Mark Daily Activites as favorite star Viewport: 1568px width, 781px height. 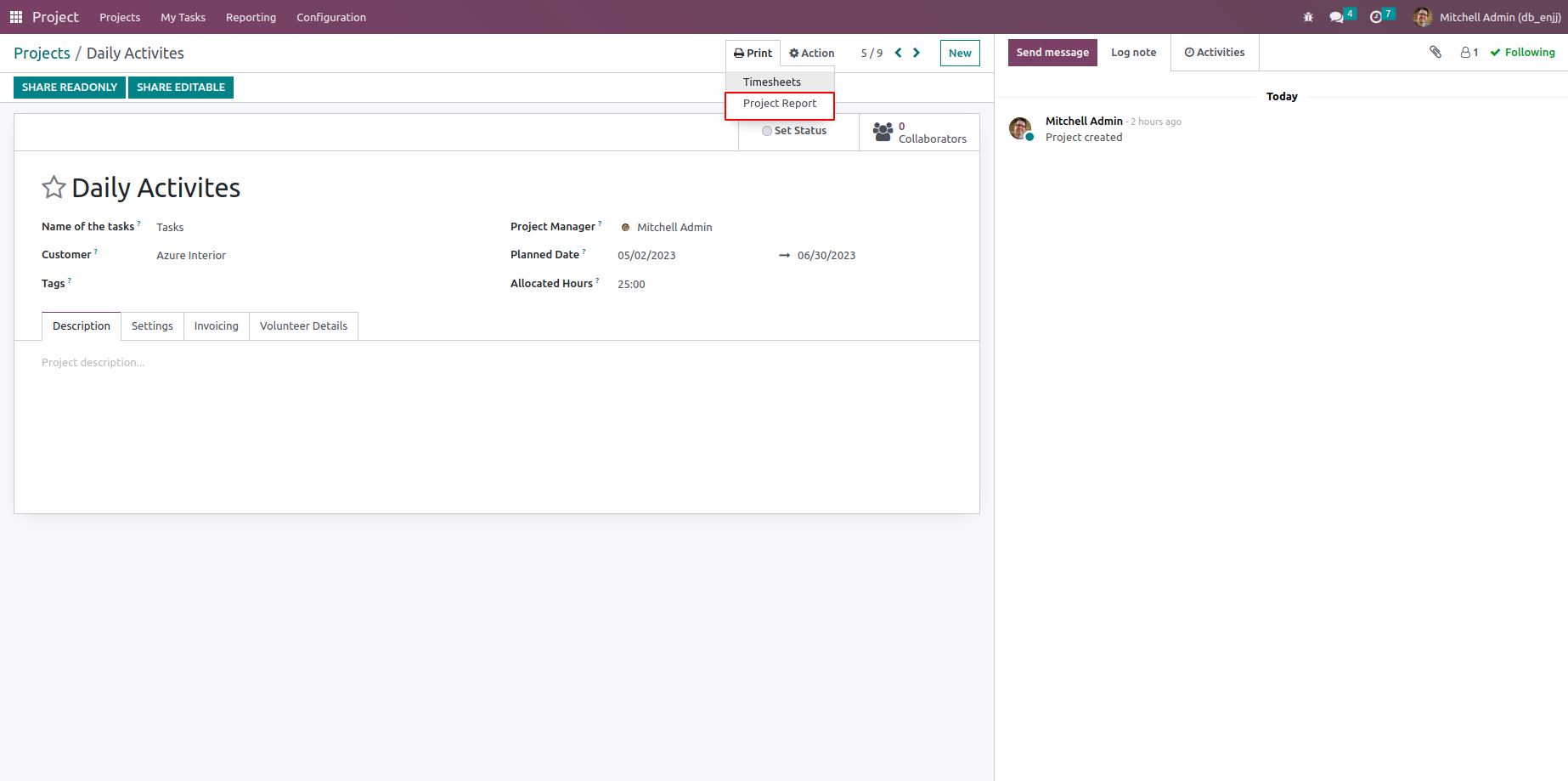pyautogui.click(x=54, y=187)
